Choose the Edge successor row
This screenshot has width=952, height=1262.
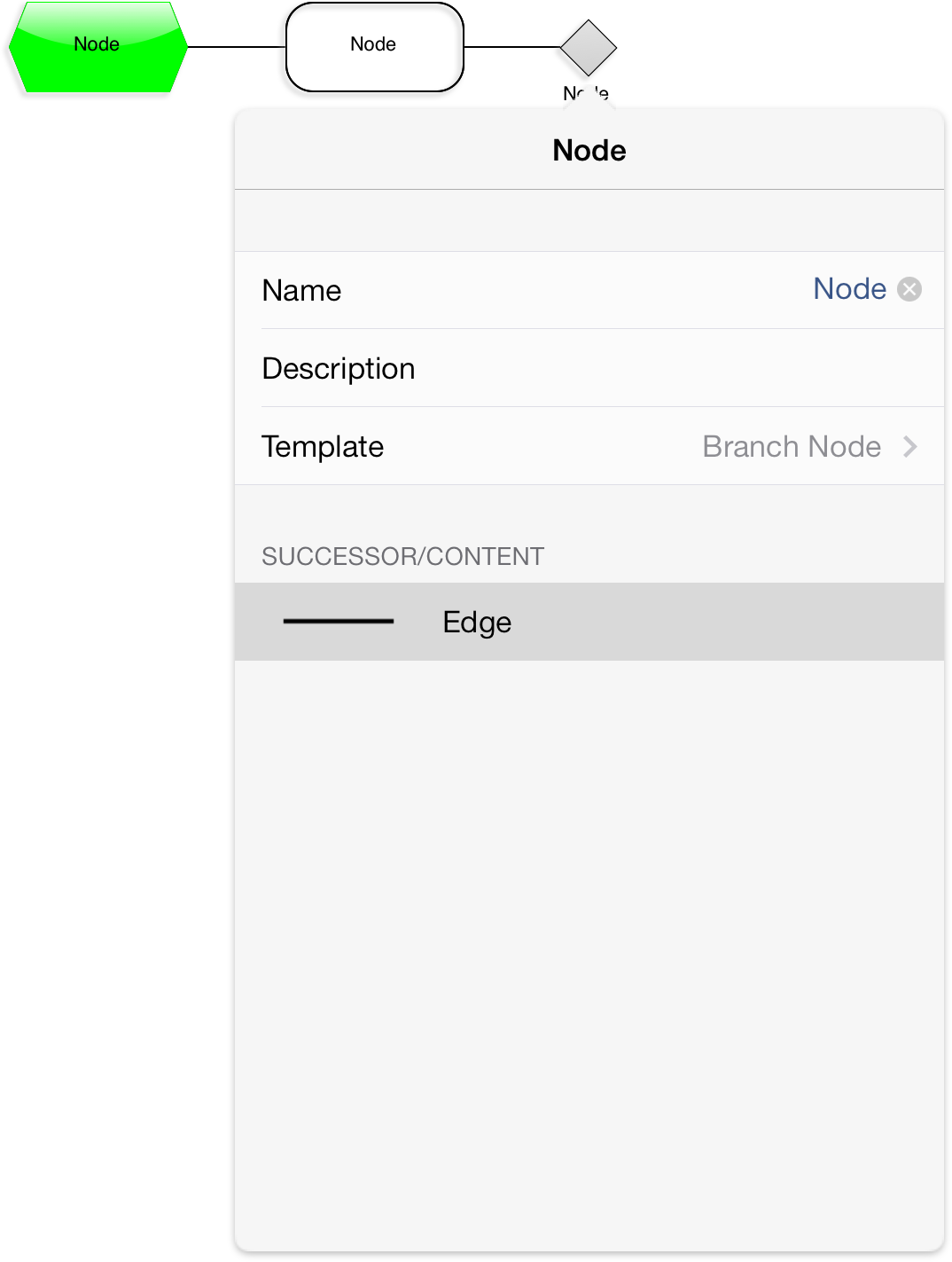coord(589,622)
